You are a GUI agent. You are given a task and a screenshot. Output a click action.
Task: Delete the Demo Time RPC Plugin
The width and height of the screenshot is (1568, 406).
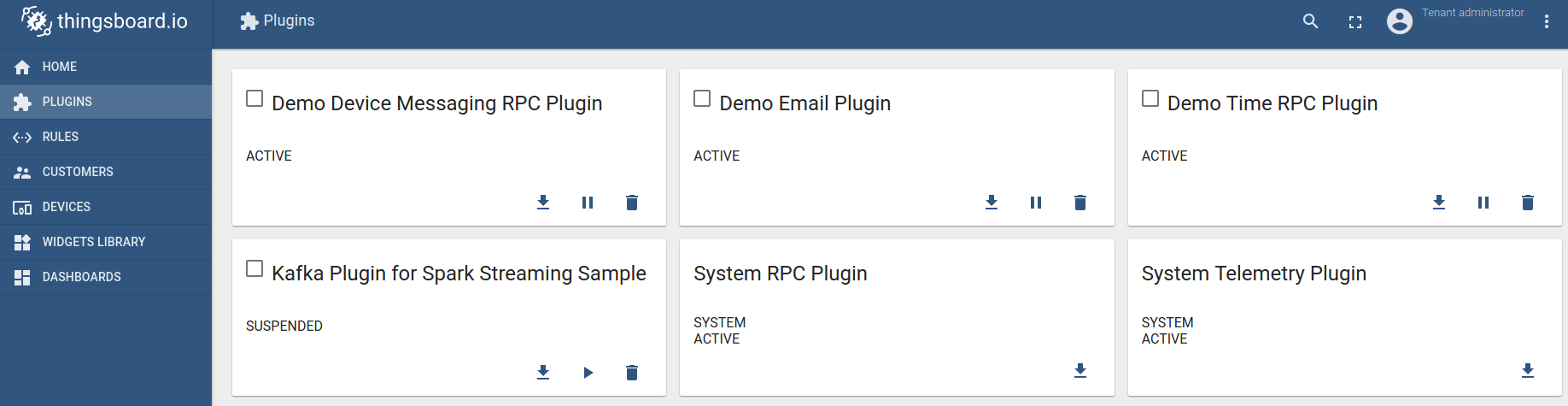[1528, 203]
